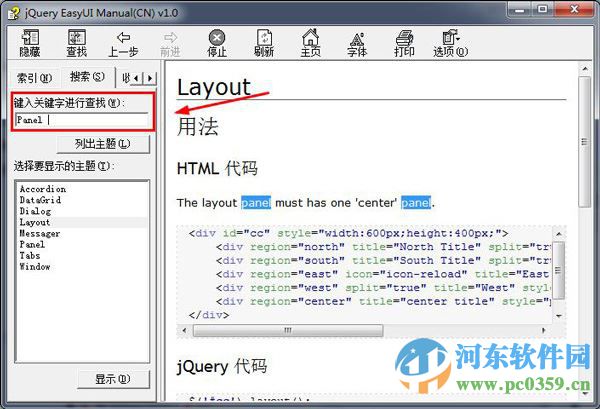Screen dimensions: 600x409
Task: Click the main page scroll up arrow
Action: pos(585,69)
